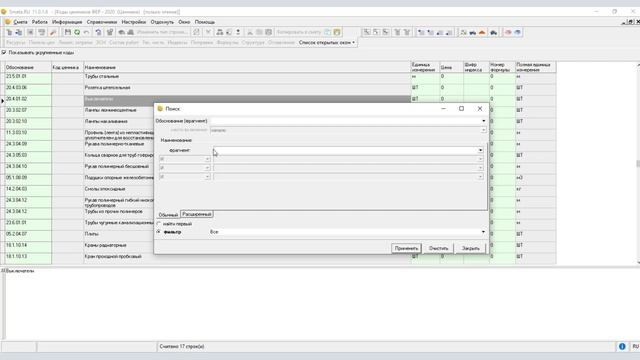Select the "найти первый" radio button
Viewport: 640px width, 360px height.
pos(159,224)
